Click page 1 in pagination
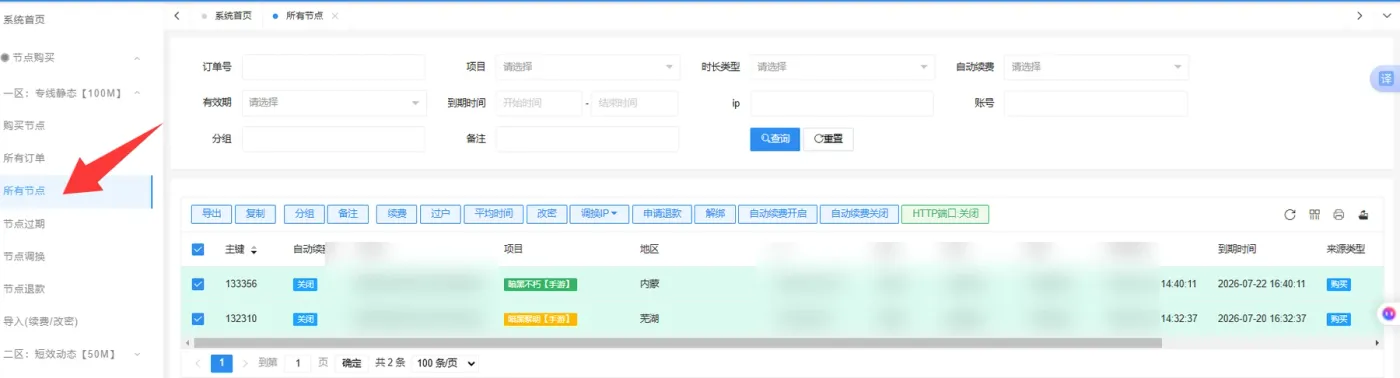This screenshot has height=378, width=1400. click(x=222, y=363)
